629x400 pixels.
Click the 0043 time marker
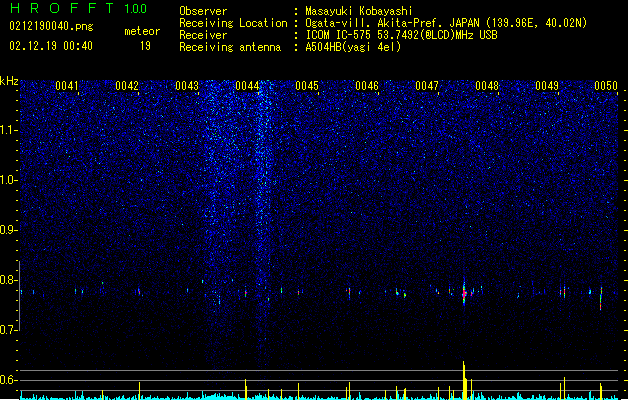click(x=187, y=86)
